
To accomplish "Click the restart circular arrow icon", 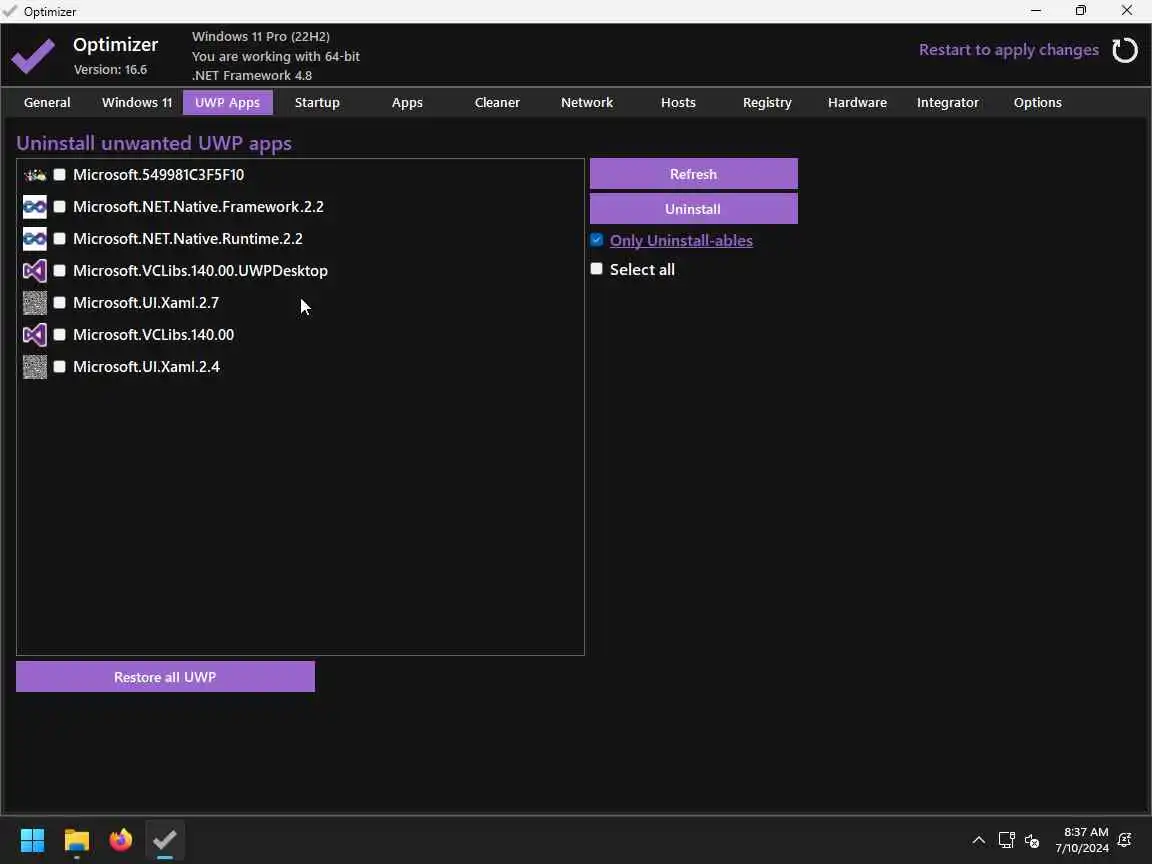I will pos(1124,50).
